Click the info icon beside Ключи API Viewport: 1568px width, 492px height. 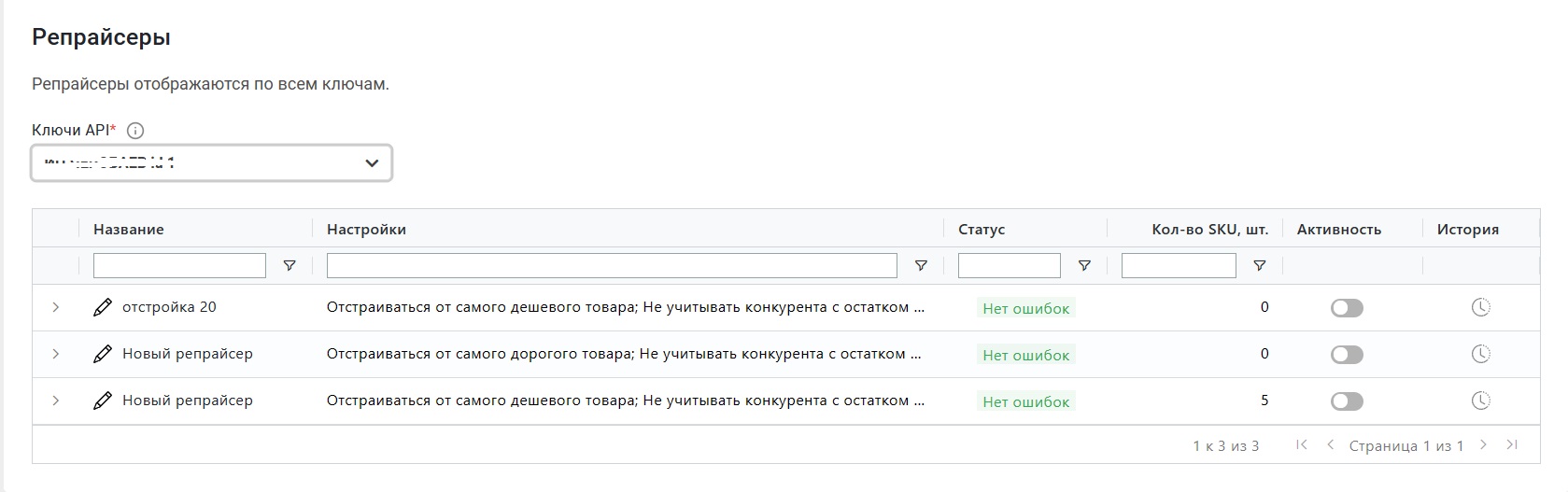135,131
